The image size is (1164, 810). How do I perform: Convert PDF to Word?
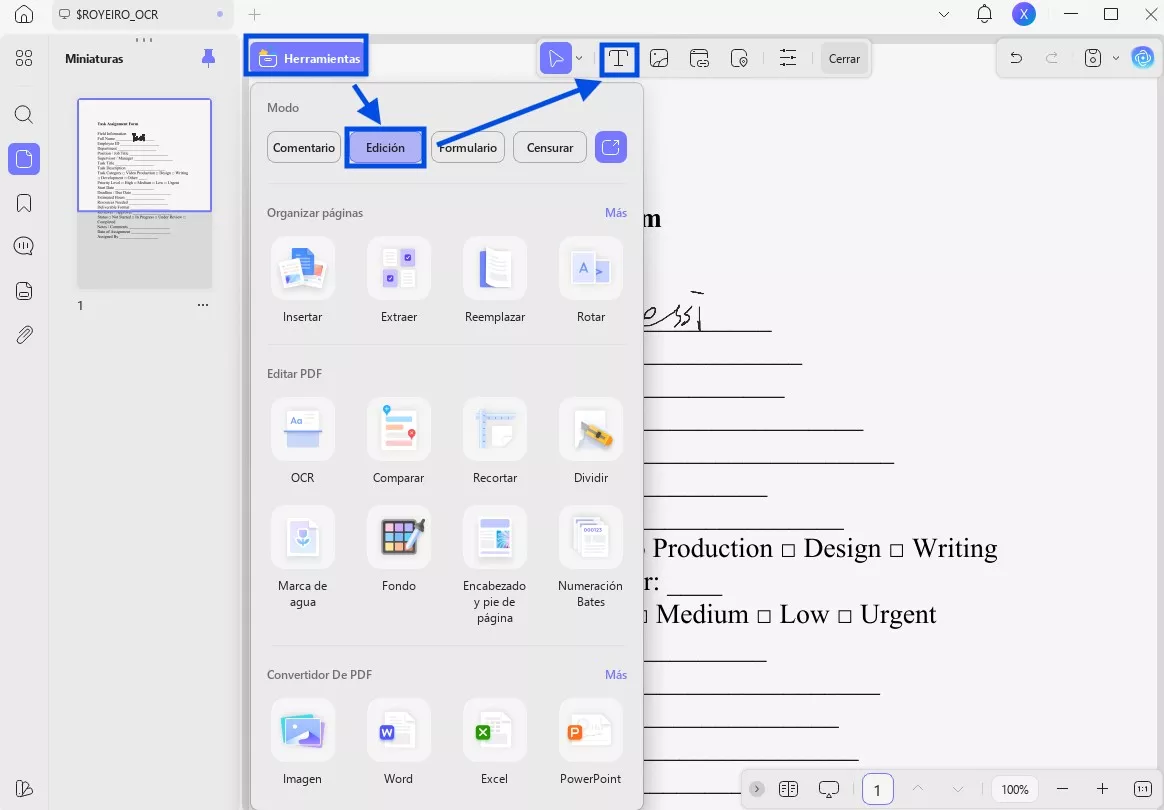point(399,743)
